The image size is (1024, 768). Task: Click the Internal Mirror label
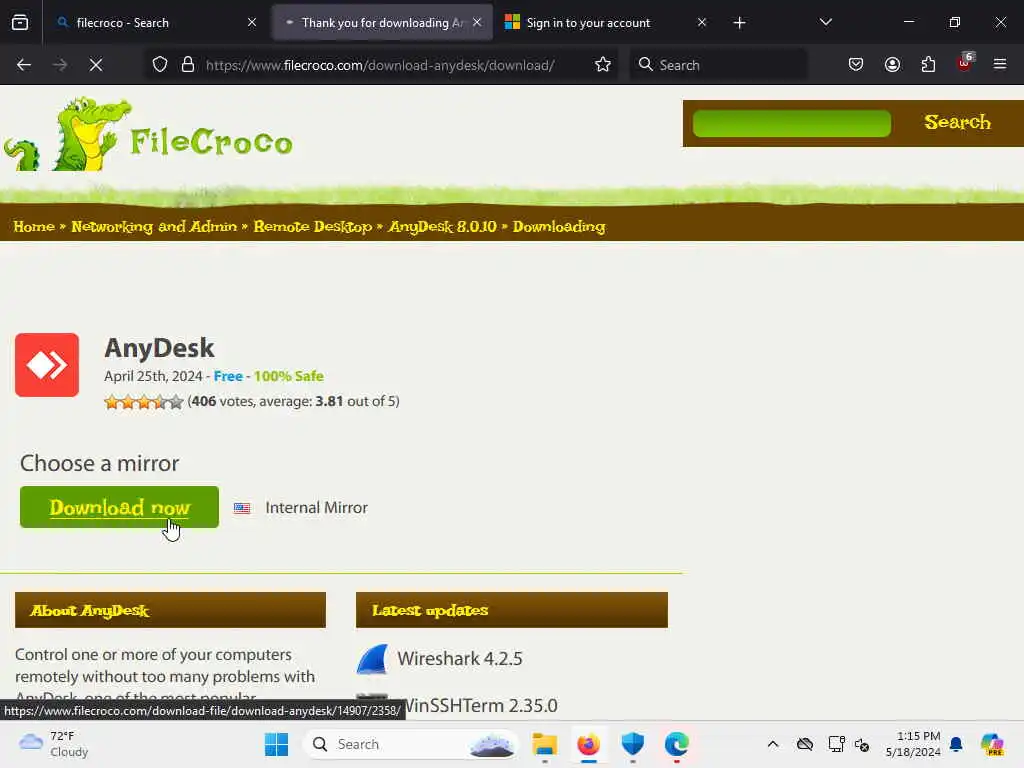(317, 507)
